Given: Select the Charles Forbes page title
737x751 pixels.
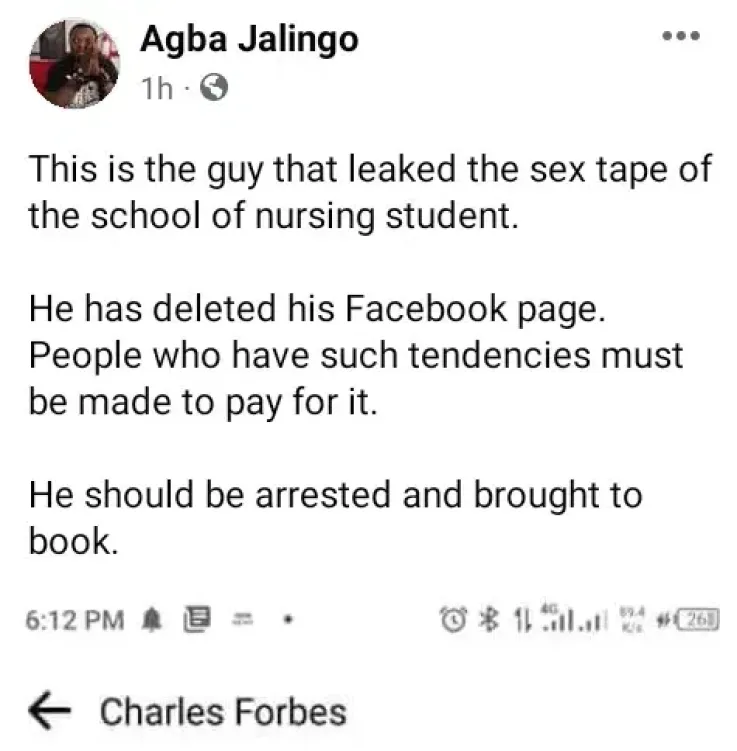Looking at the screenshot, I should click(223, 712).
